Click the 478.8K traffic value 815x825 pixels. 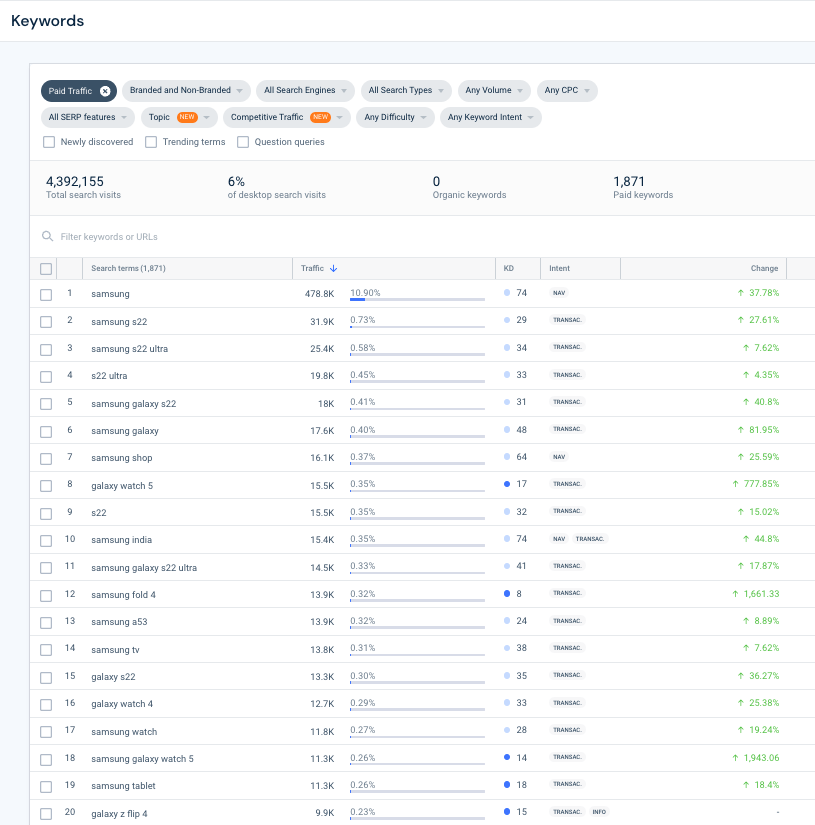coord(319,294)
